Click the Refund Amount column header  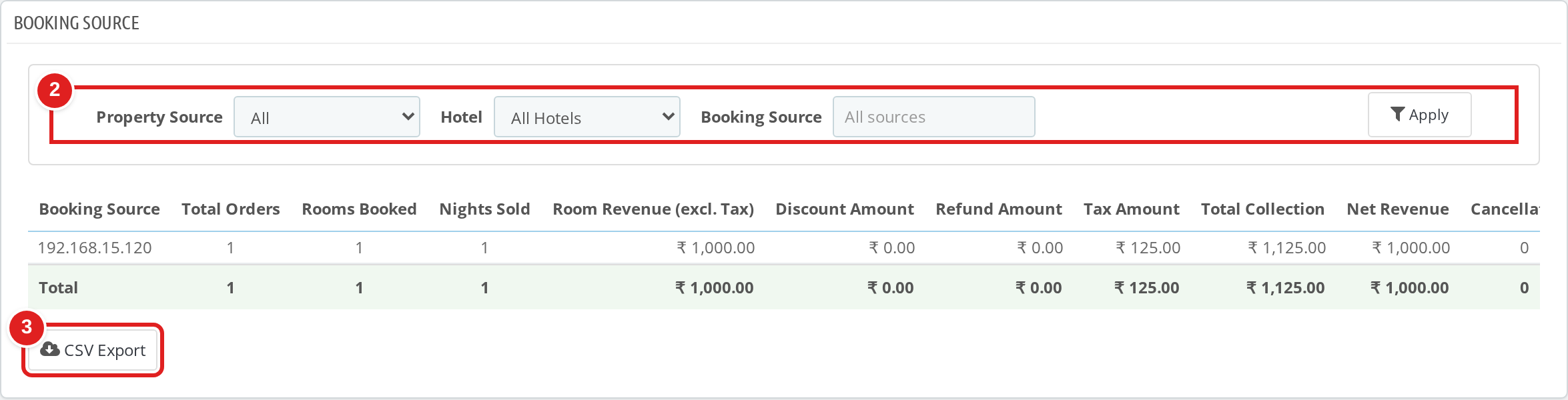[999, 209]
